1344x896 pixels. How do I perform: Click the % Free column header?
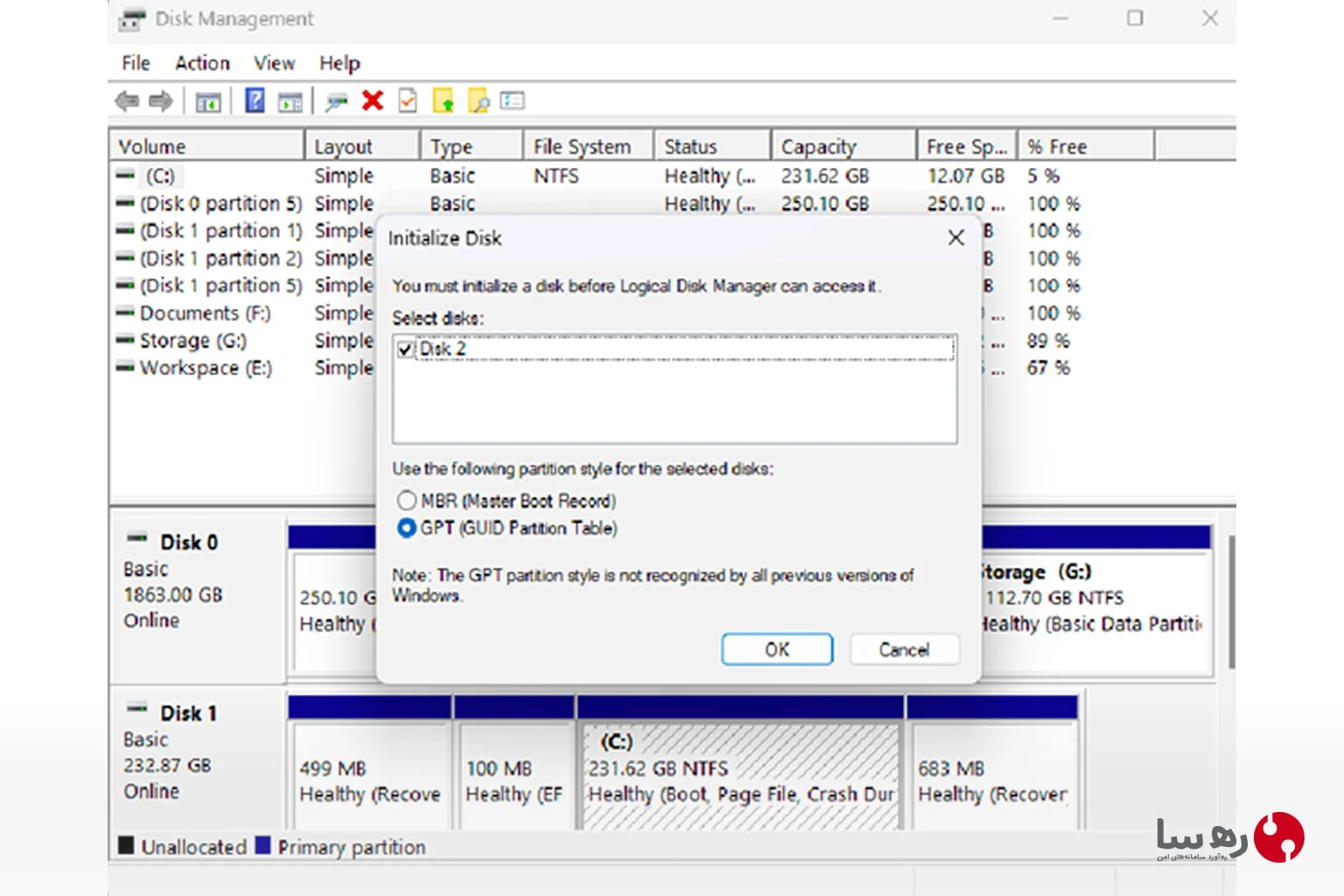tap(1086, 146)
